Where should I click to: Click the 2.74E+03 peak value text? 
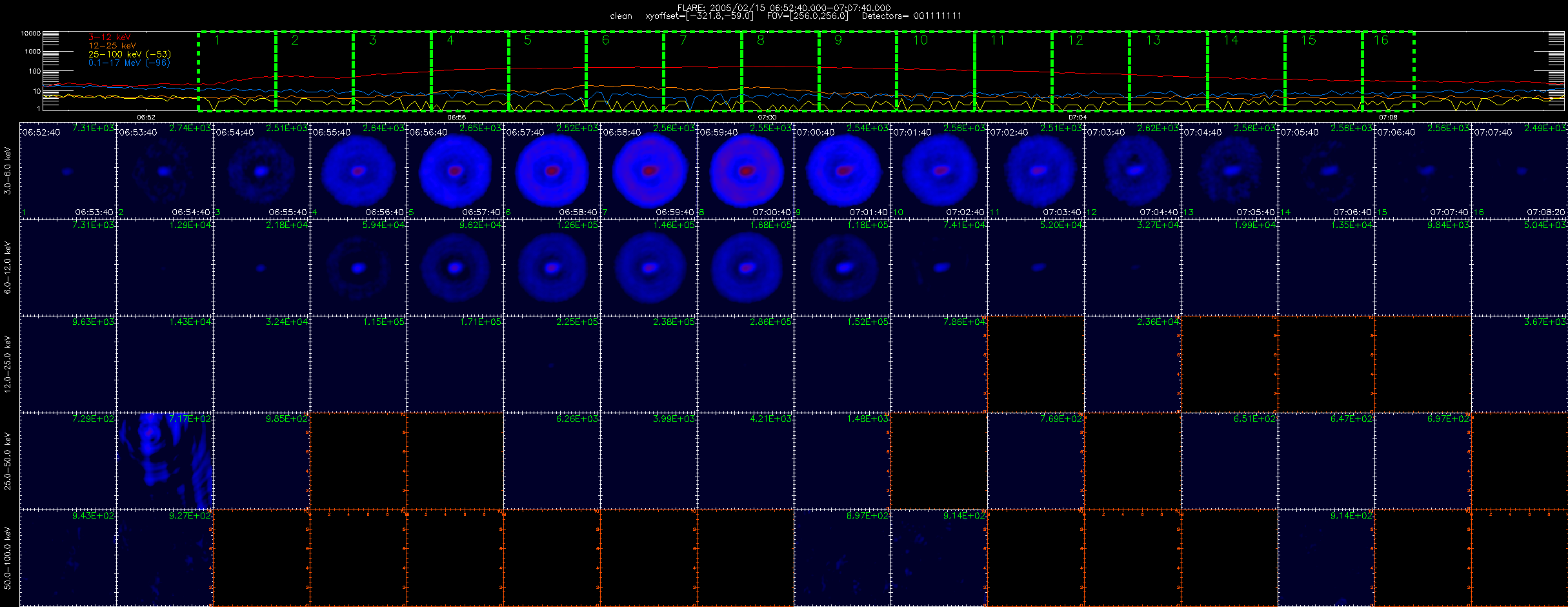coord(190,128)
